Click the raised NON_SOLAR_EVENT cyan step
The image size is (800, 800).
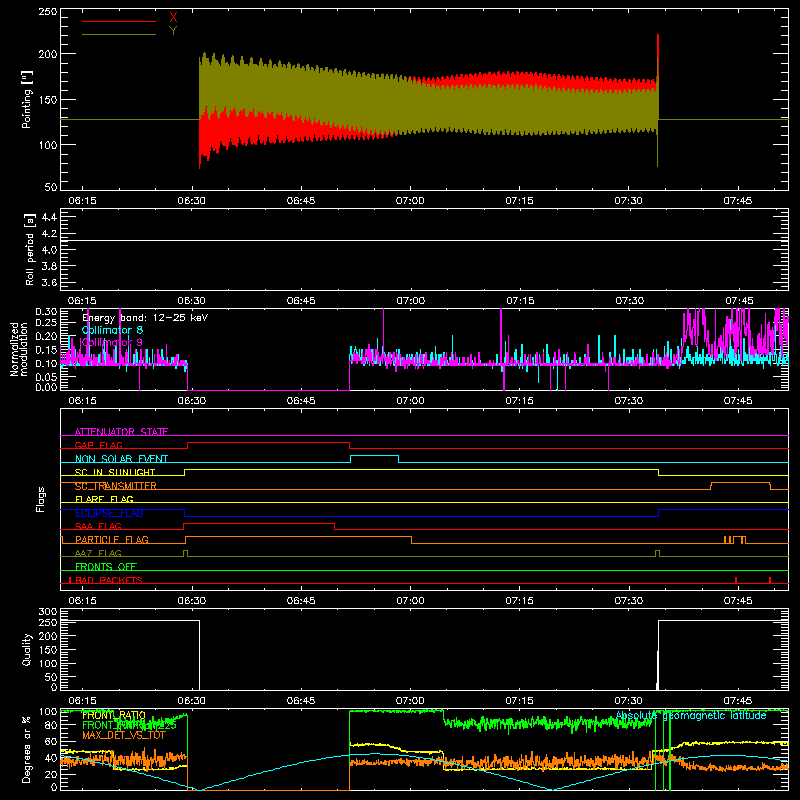[374, 456]
